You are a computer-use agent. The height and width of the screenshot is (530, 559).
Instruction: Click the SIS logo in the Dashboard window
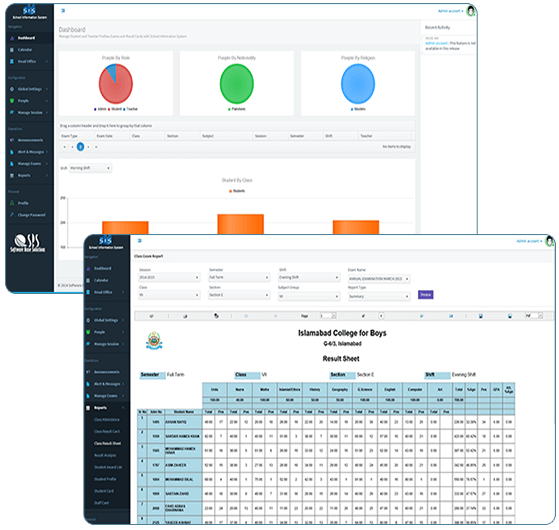pos(29,12)
